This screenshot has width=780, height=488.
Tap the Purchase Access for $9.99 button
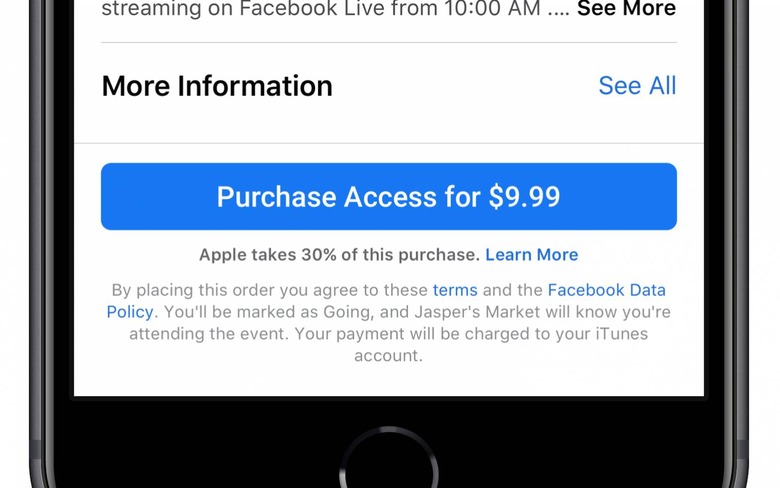[x=389, y=196]
